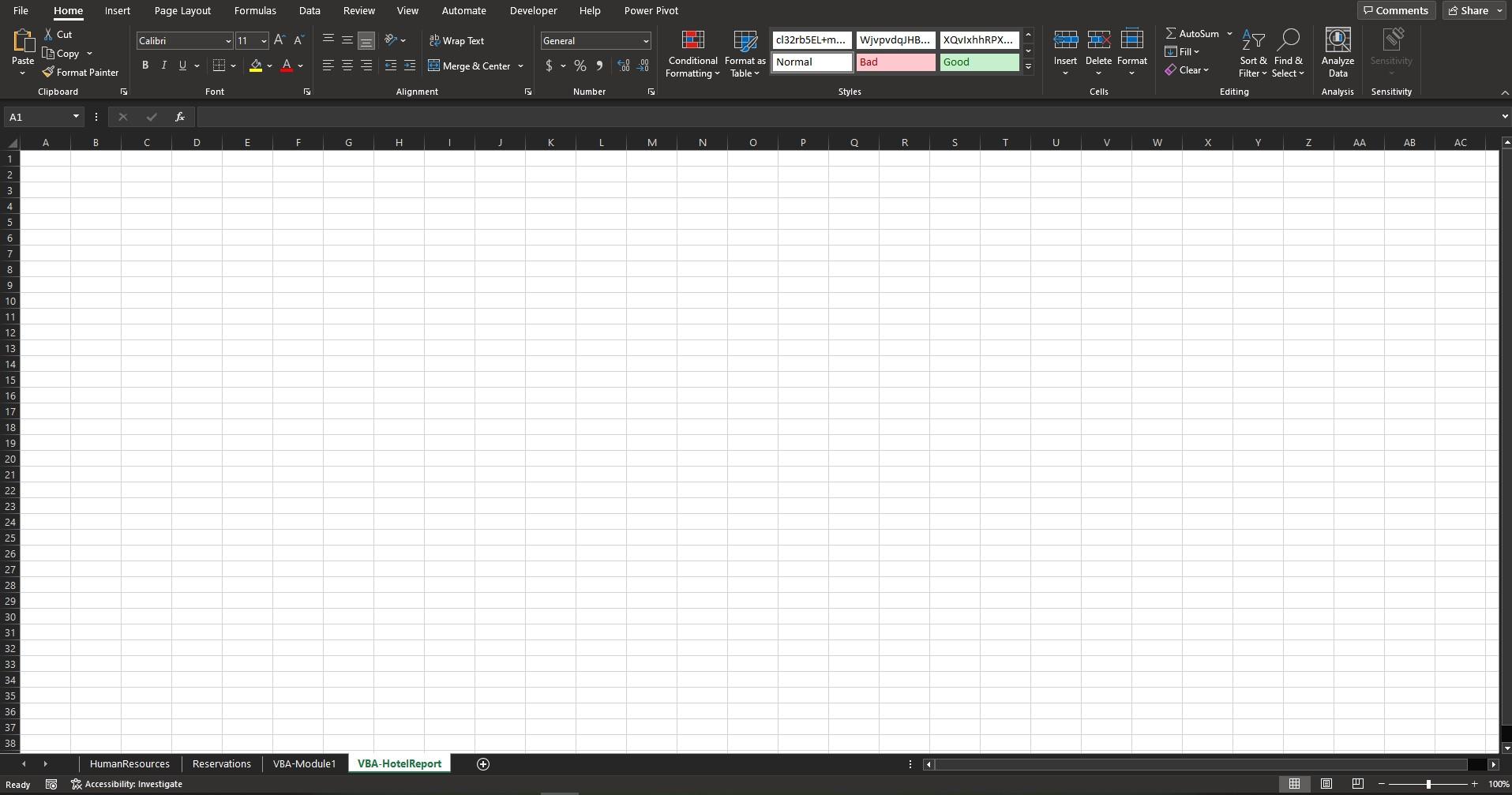Open the Comments pane
This screenshot has width=1512, height=795.
tap(1396, 10)
